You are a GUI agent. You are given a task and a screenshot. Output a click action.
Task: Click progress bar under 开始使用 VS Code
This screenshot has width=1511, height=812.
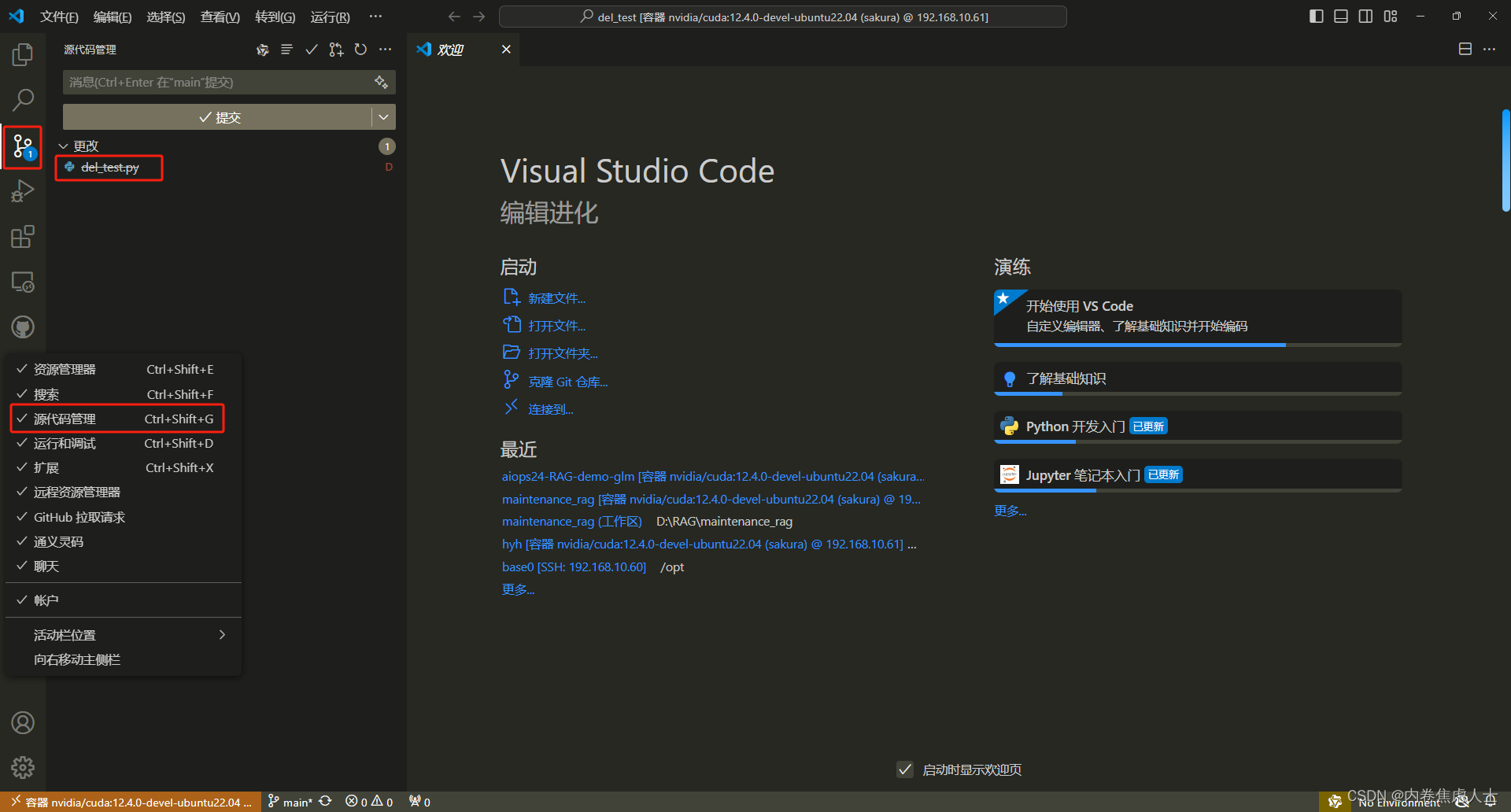tap(1198, 345)
